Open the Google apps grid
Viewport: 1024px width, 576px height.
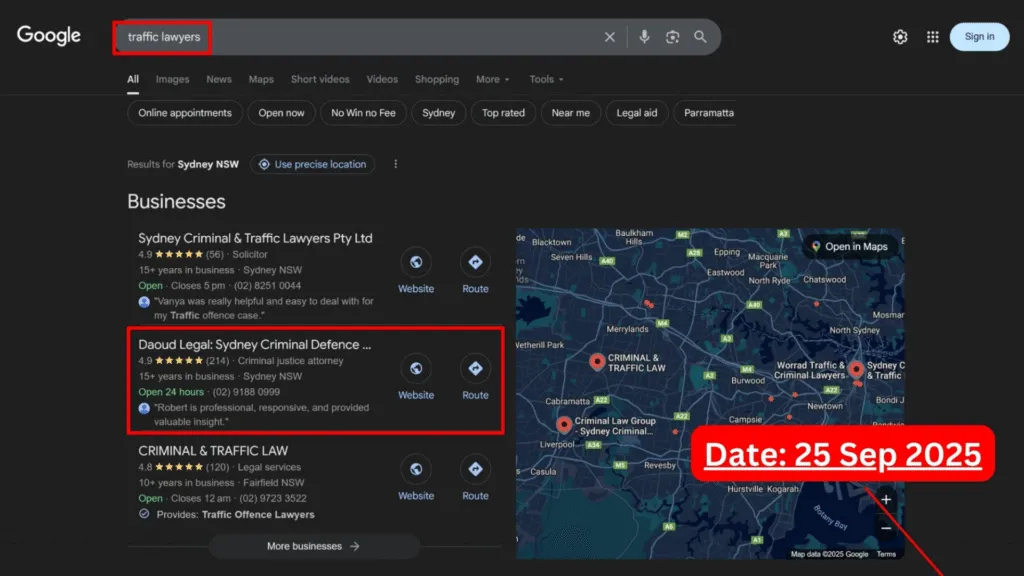point(932,37)
